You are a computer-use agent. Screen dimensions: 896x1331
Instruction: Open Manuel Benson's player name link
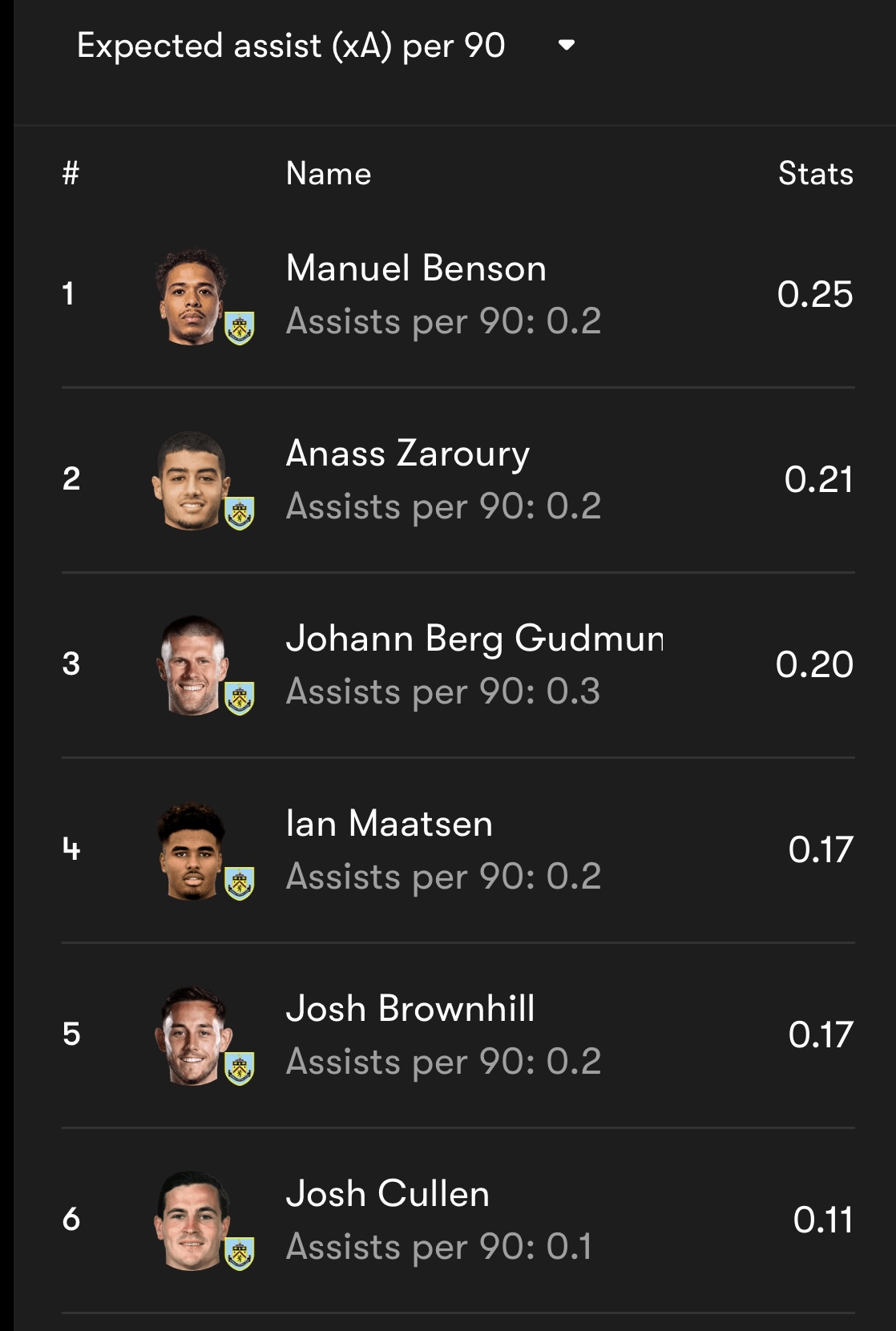416,268
